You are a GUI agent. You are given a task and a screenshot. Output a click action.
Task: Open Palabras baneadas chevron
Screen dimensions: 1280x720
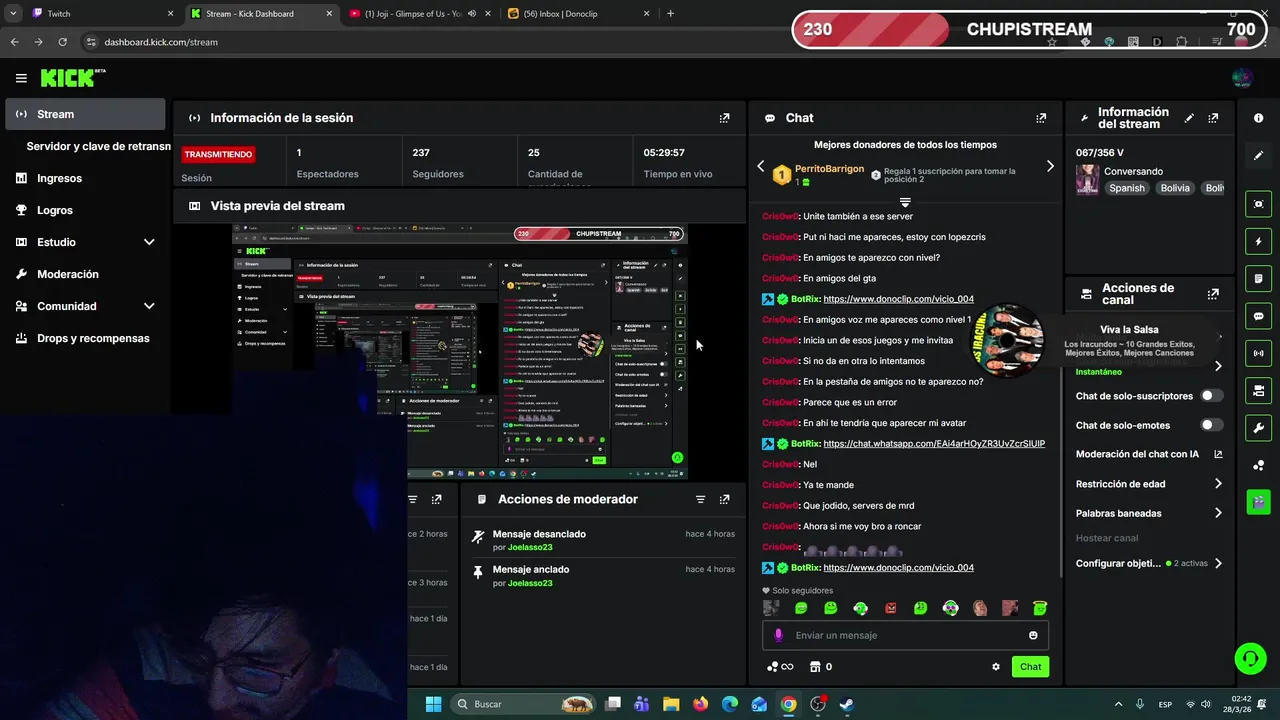pos(1218,513)
